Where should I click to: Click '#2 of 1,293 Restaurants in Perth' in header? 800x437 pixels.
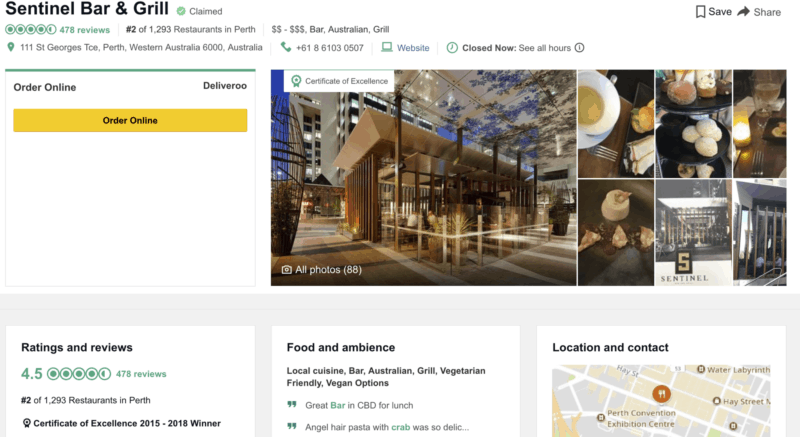191,30
